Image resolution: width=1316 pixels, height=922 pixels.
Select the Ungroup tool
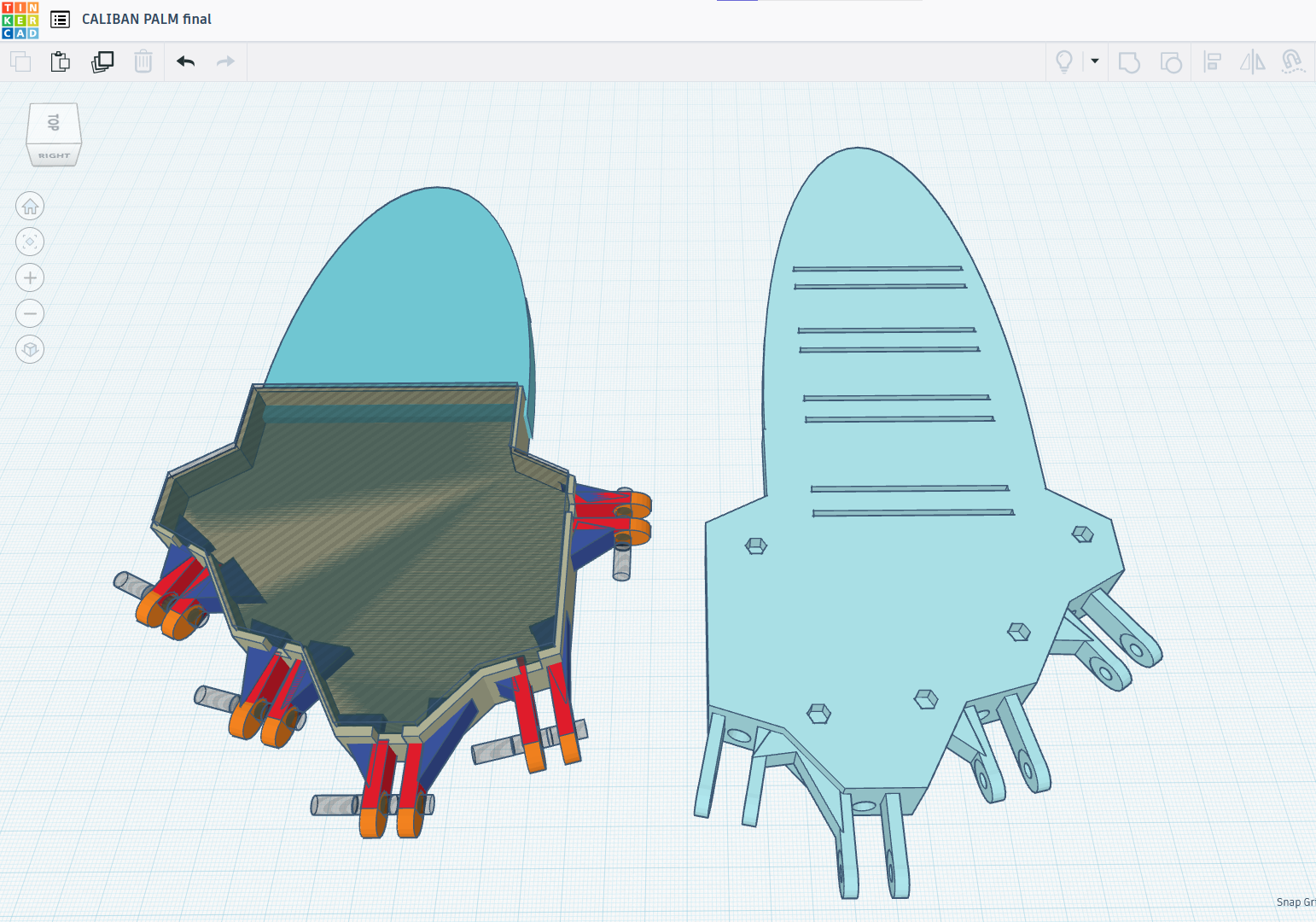pos(1171,61)
